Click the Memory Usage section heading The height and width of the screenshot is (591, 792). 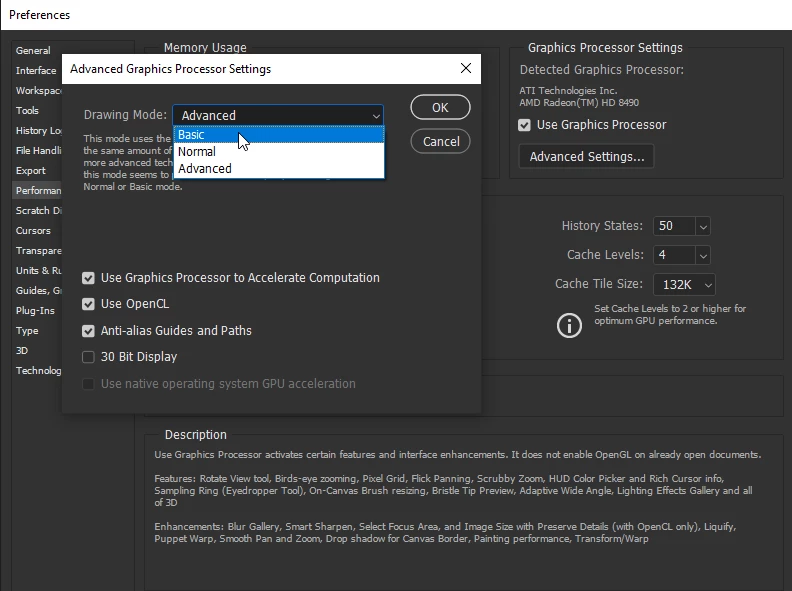click(205, 47)
